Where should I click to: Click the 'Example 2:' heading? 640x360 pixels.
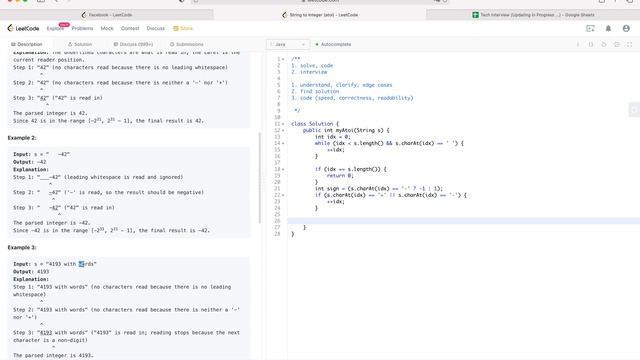[x=22, y=138]
